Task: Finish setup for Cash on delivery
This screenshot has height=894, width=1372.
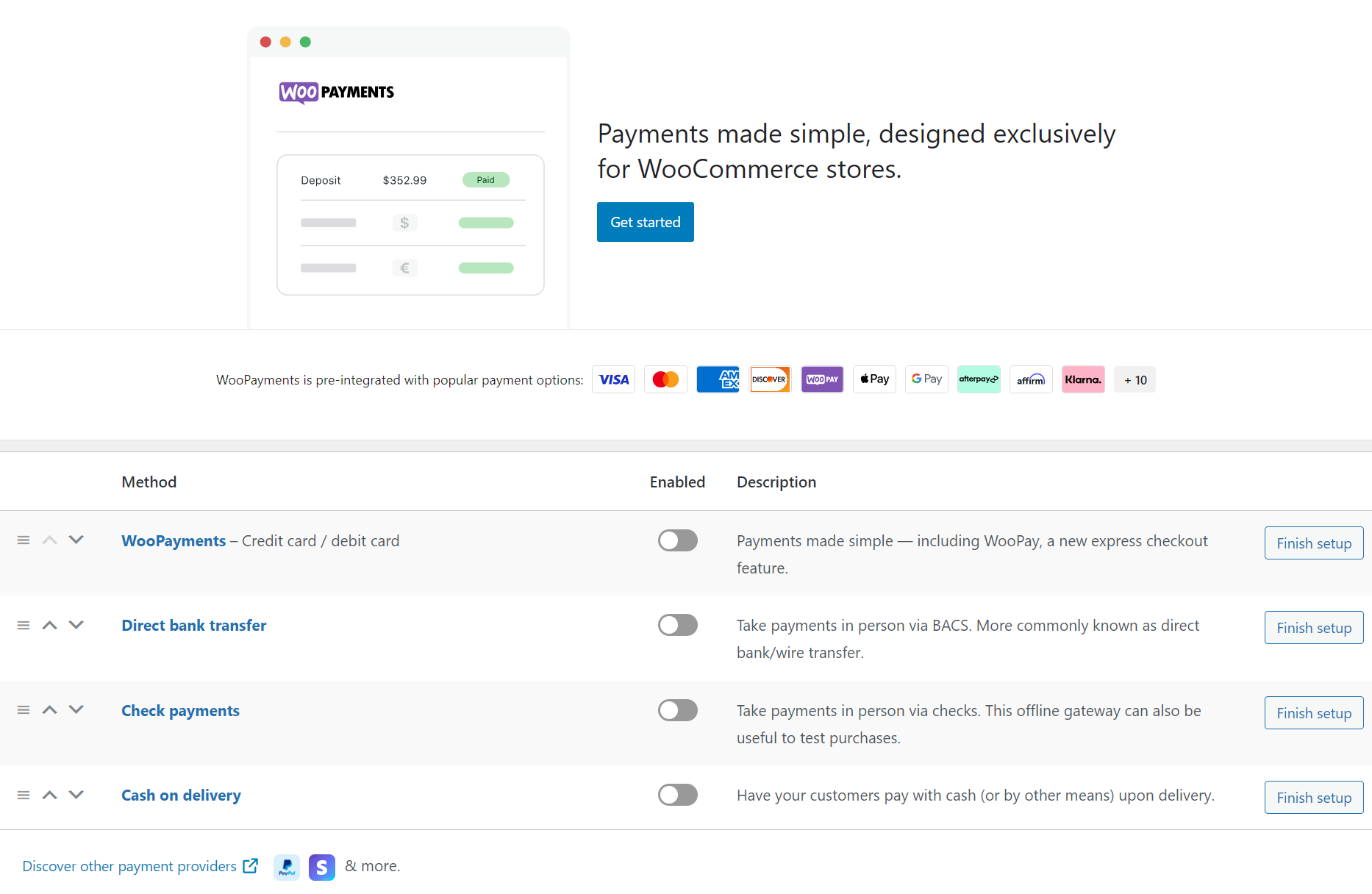Action: [1314, 798]
